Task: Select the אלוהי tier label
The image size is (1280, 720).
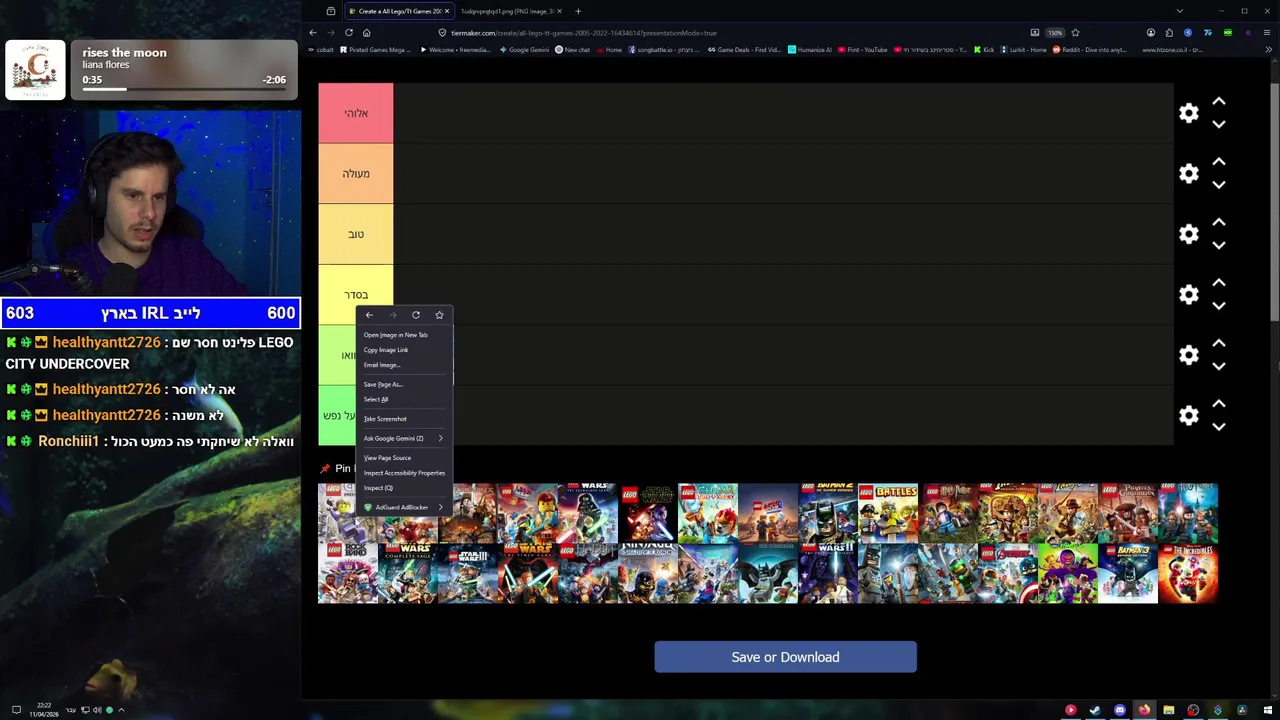Action: click(x=356, y=113)
